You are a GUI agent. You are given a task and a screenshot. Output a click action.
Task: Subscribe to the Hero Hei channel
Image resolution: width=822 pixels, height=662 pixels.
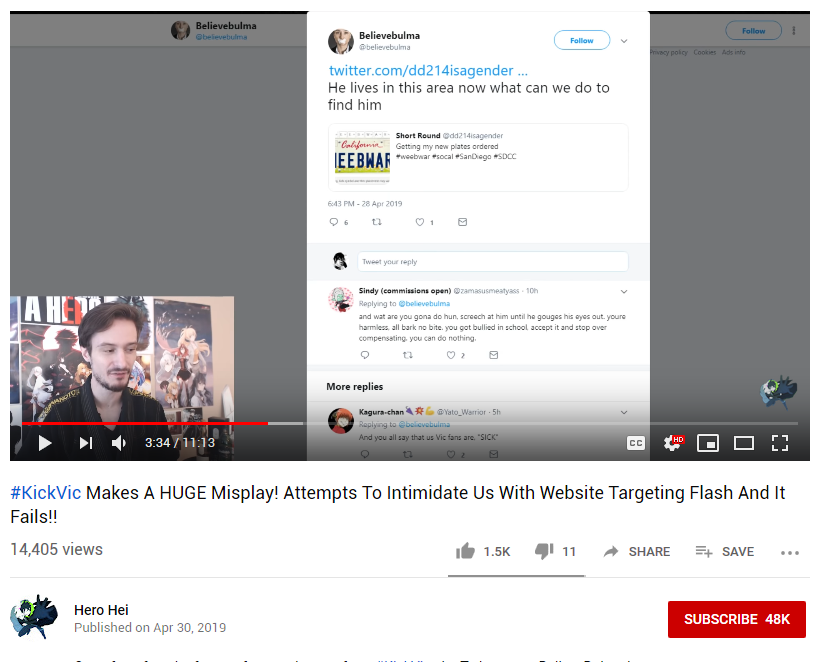(737, 620)
